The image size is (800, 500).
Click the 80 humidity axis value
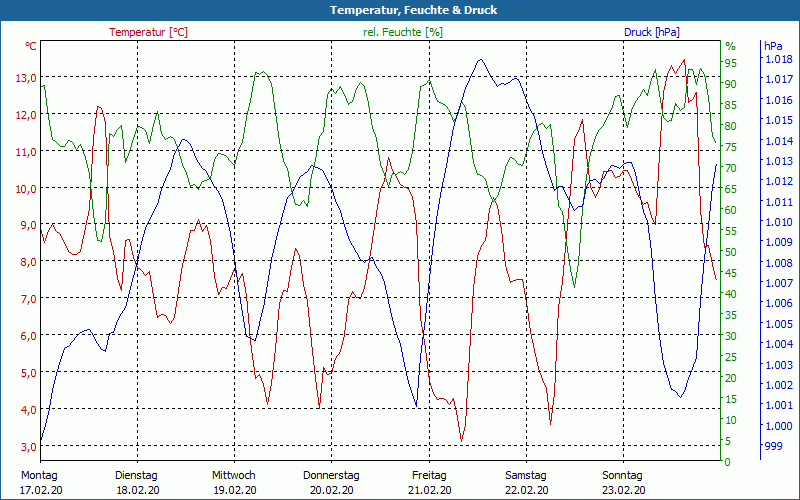point(731,126)
